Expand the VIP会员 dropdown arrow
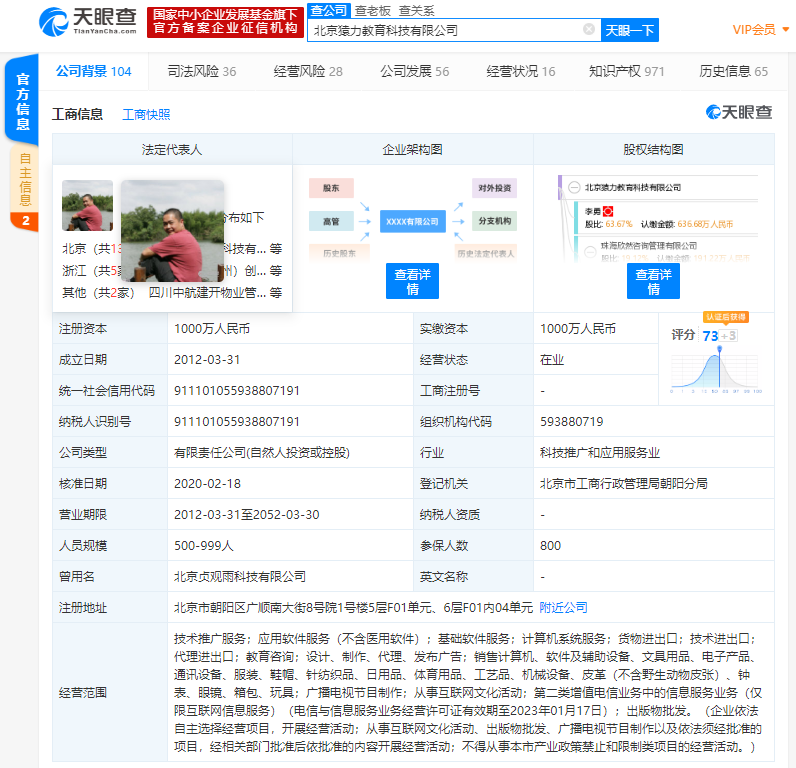This screenshot has height=768, width=796. [x=786, y=29]
